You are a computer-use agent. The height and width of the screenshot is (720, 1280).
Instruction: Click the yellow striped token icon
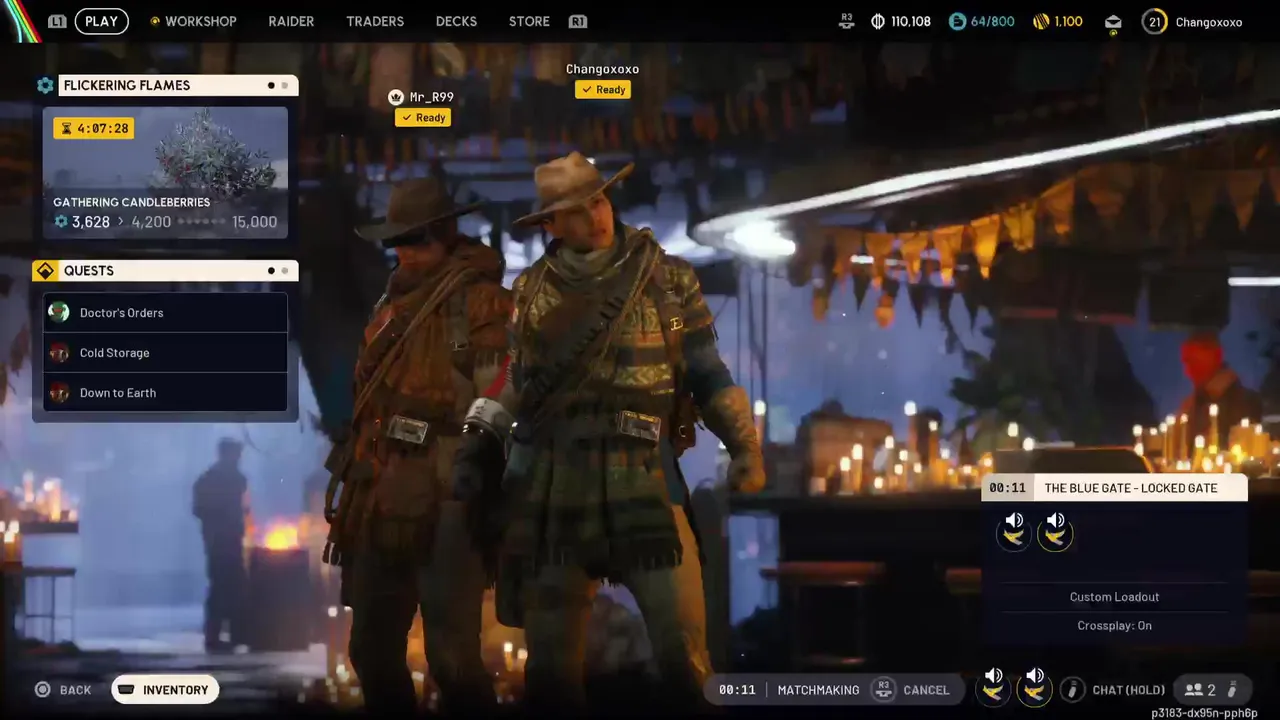pos(1040,21)
